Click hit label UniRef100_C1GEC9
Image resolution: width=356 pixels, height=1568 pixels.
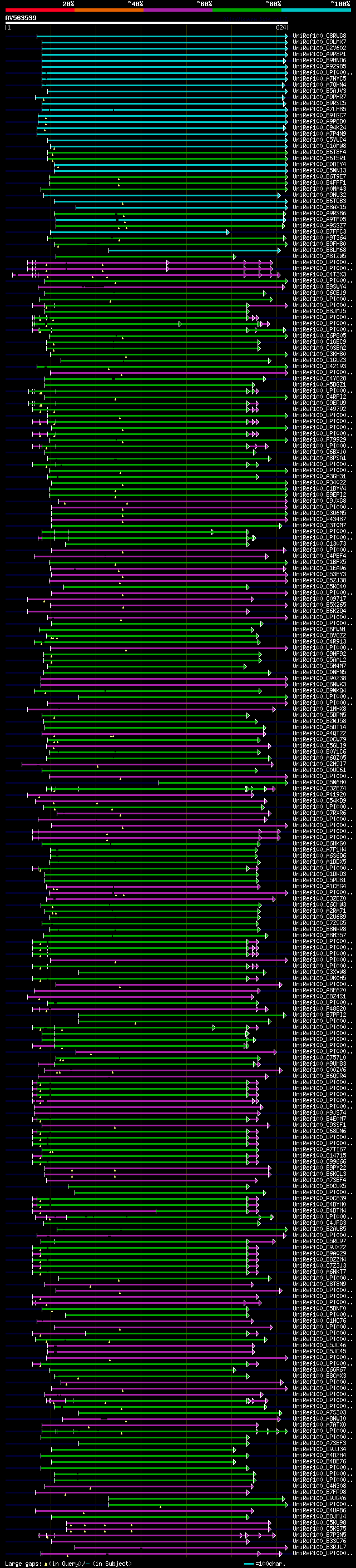(x=319, y=342)
